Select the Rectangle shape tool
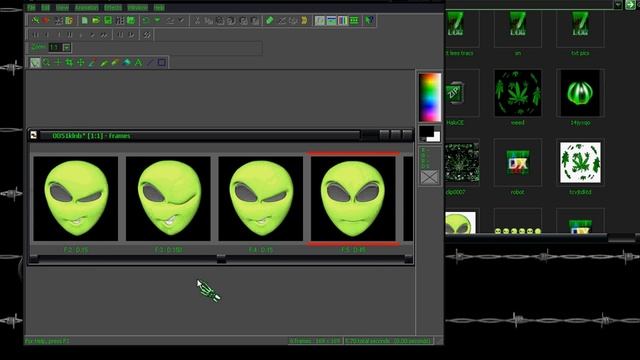Viewport: 640px width, 360px height. 162,62
